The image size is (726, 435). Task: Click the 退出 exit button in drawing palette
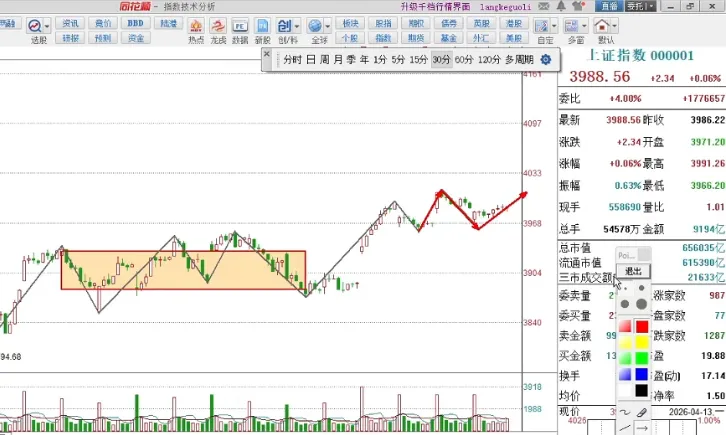(x=633, y=271)
